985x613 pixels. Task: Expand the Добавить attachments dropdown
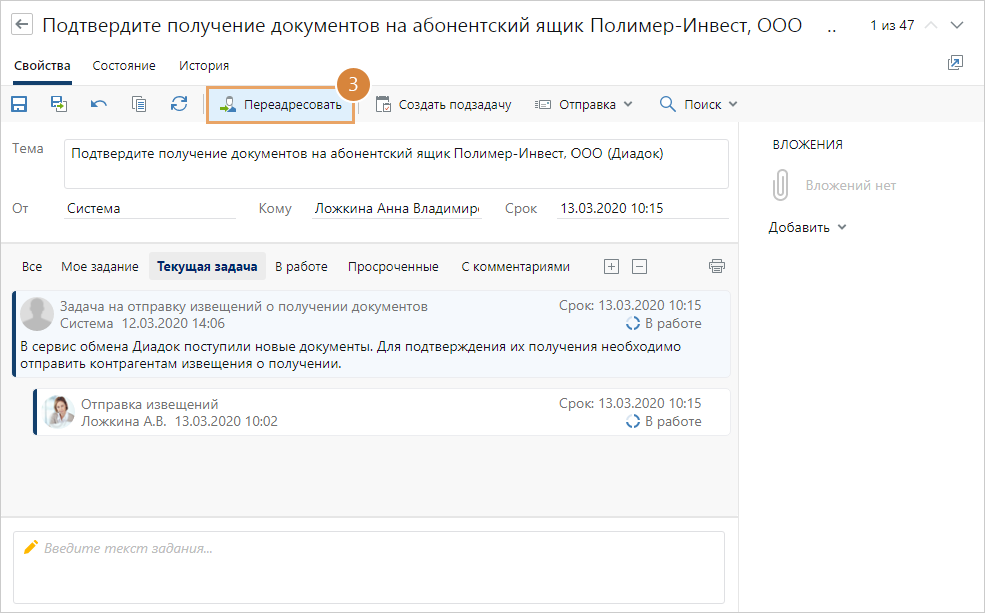coord(807,227)
